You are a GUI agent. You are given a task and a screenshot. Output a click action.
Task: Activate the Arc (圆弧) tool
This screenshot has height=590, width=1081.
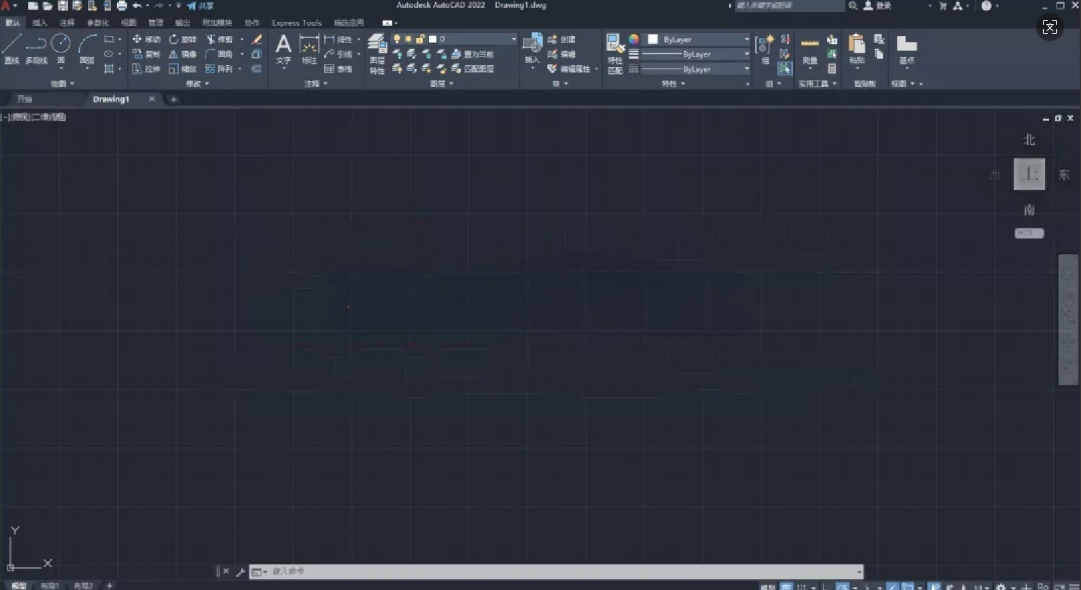click(85, 47)
